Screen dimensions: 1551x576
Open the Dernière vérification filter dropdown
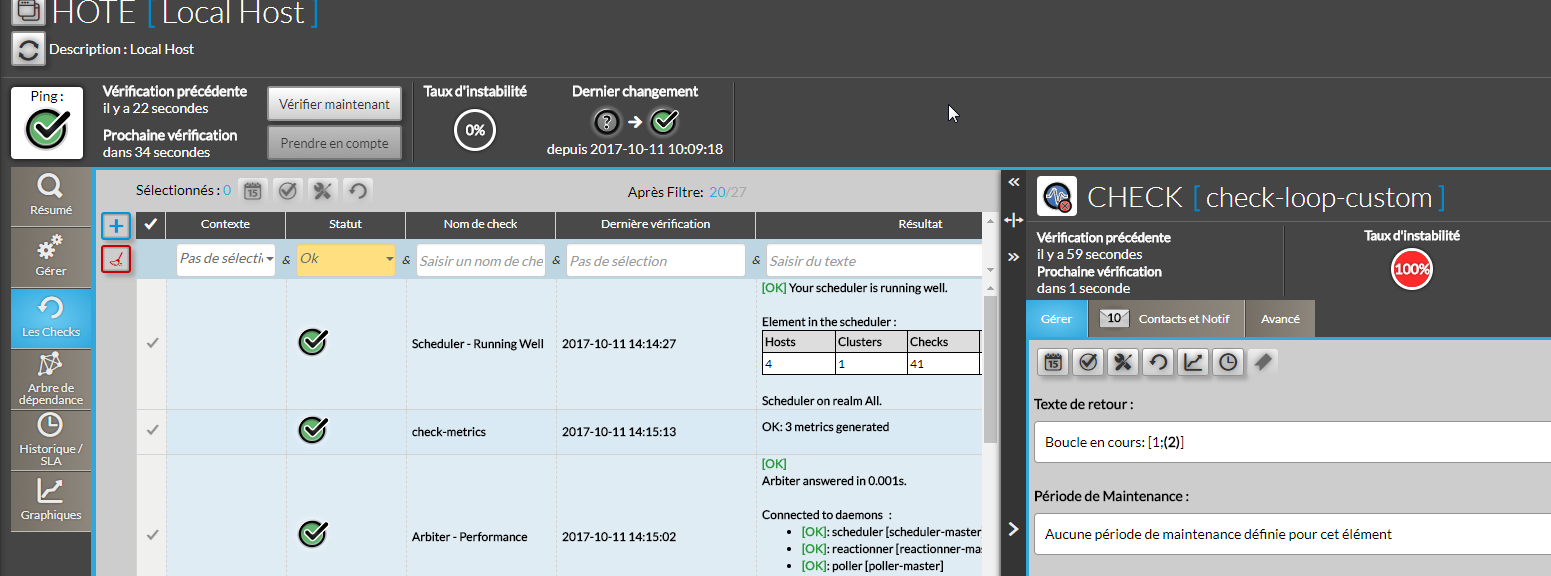(x=655, y=260)
